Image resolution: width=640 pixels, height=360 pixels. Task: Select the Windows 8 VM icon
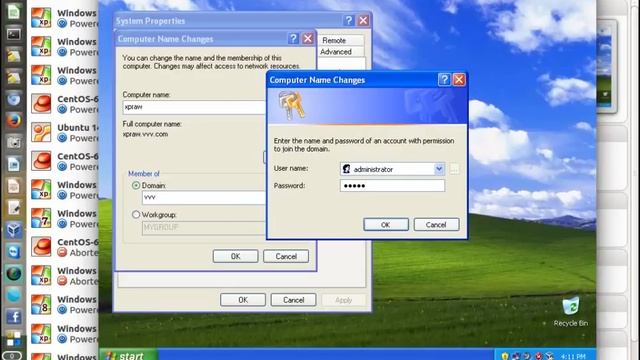click(x=41, y=304)
